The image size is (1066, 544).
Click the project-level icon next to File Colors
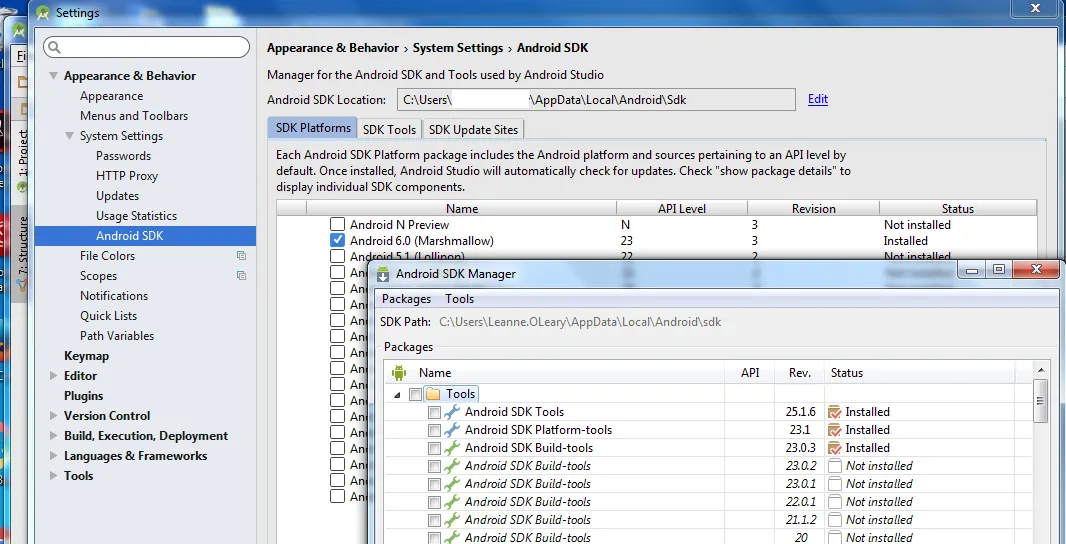click(241, 256)
